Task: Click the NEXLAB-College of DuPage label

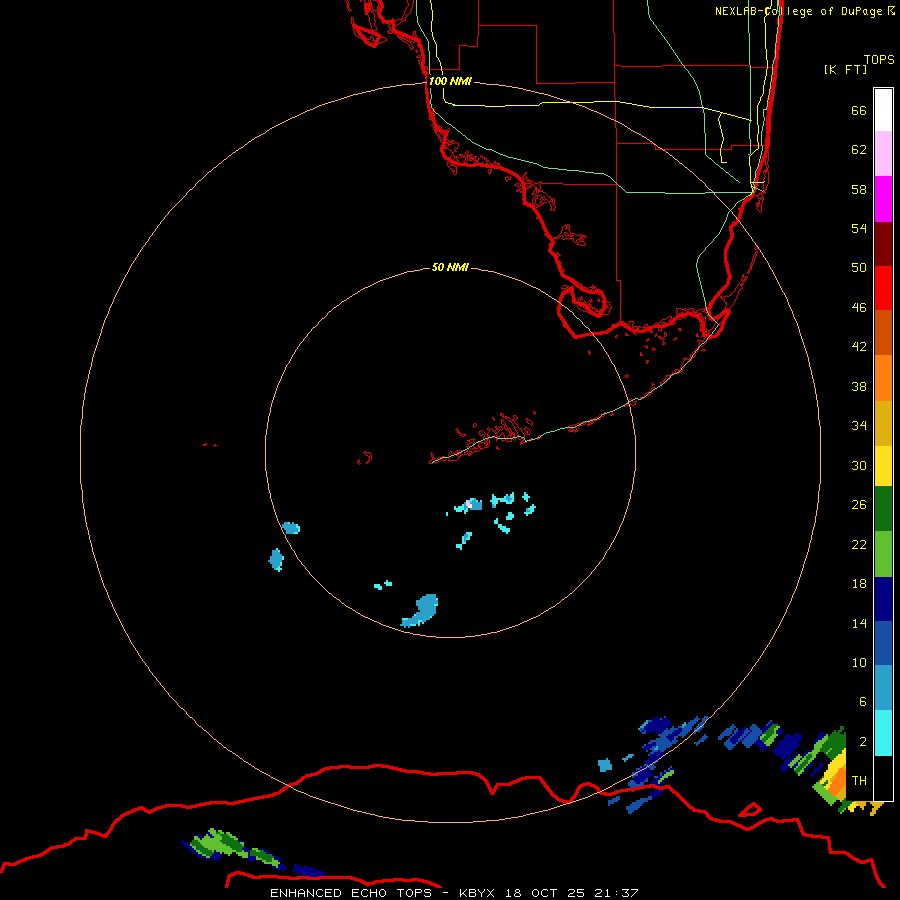Action: [800, 11]
